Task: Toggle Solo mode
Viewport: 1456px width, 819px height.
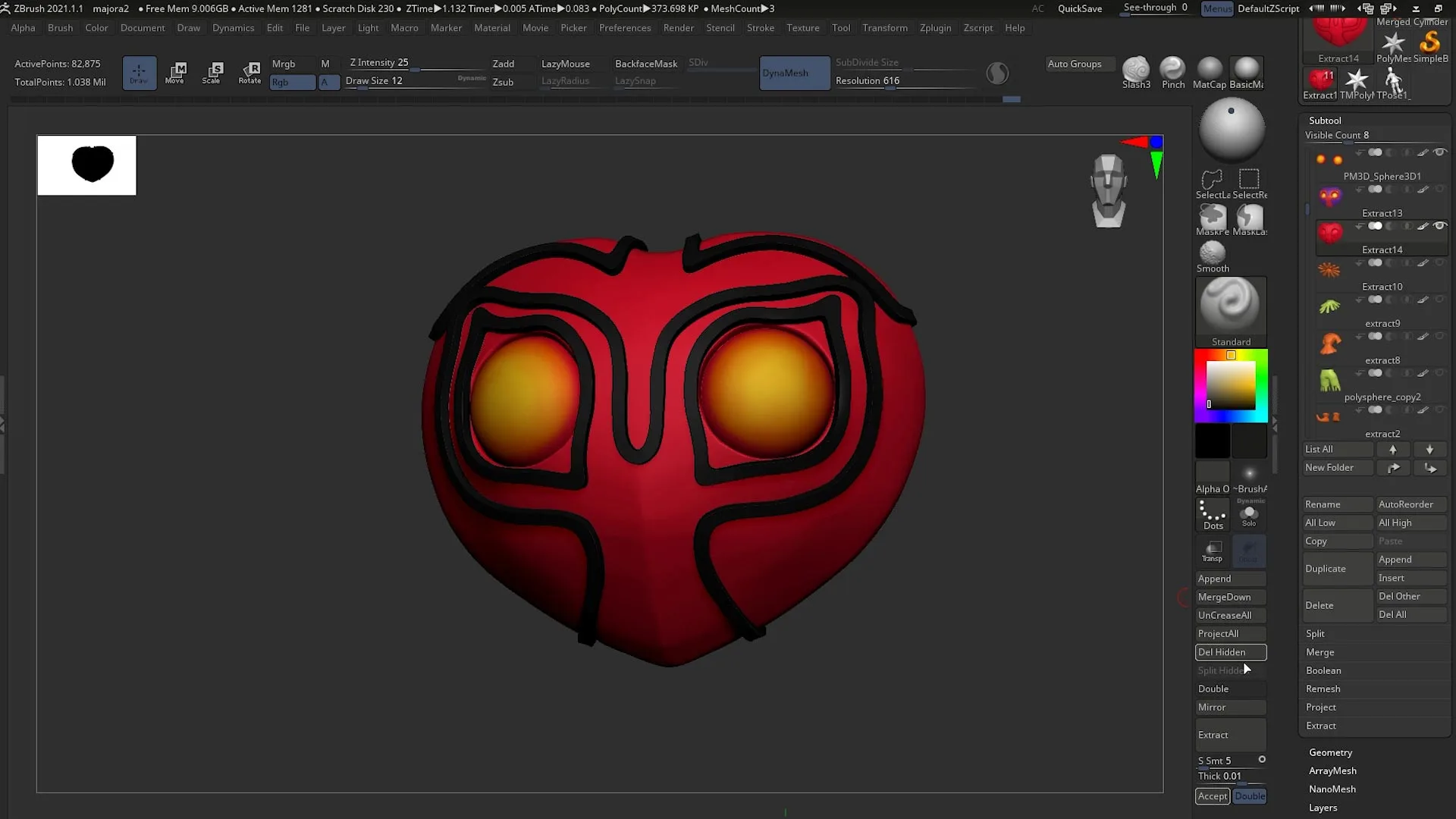Action: point(1249,514)
